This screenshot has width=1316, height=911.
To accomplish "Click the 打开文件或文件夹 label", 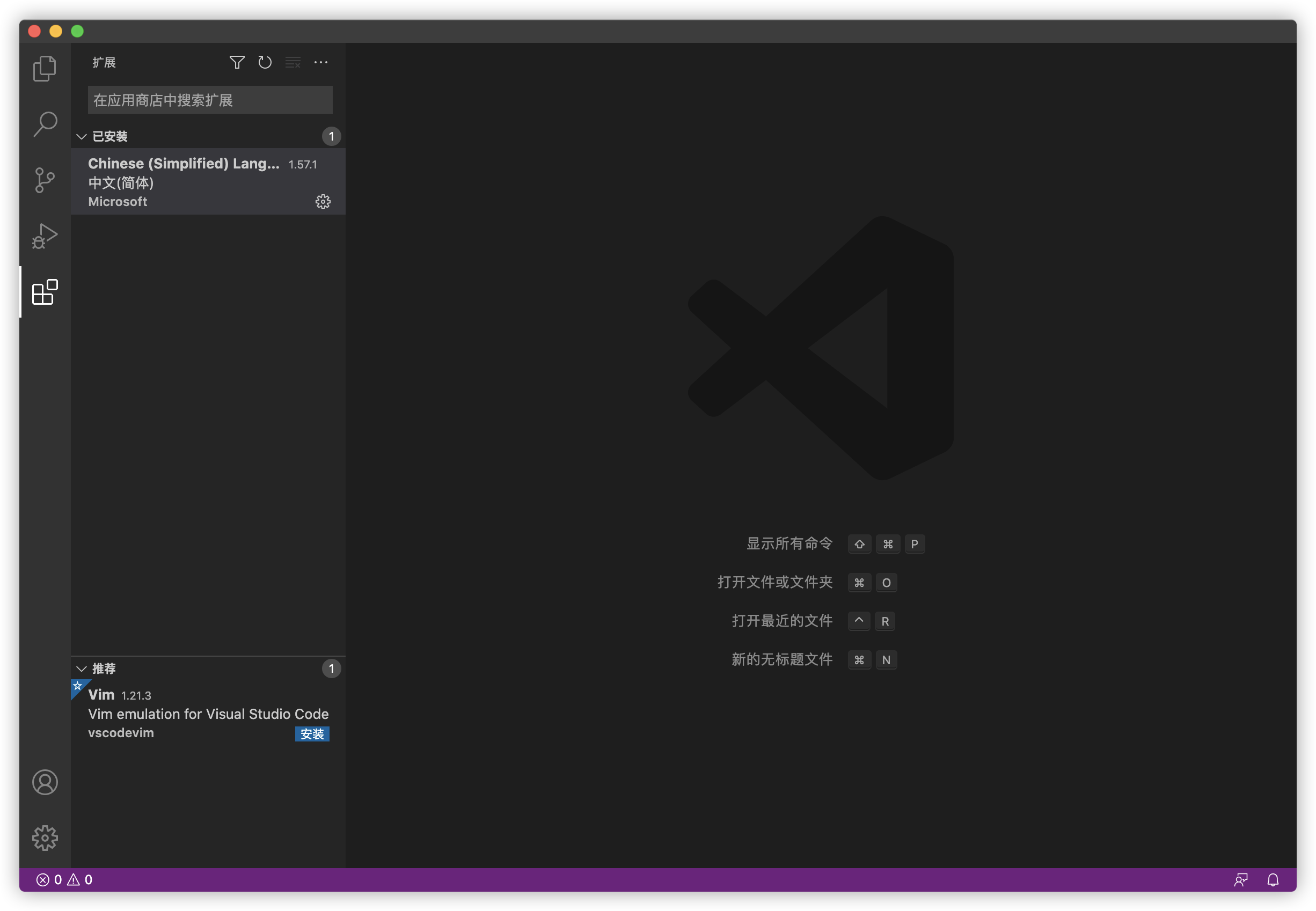I will (x=776, y=582).
